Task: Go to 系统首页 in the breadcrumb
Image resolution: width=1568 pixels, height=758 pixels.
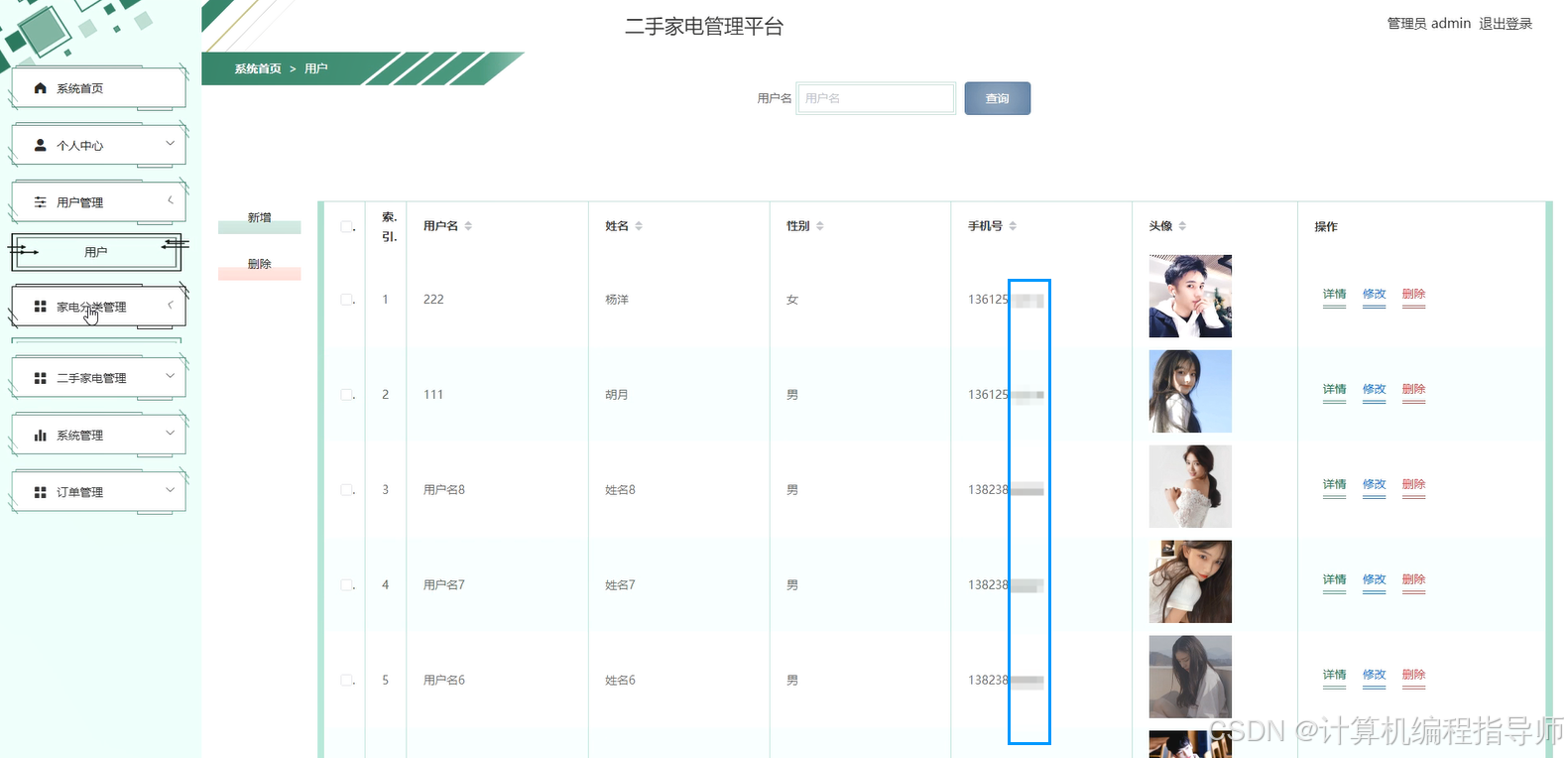Action: pyautogui.click(x=258, y=68)
